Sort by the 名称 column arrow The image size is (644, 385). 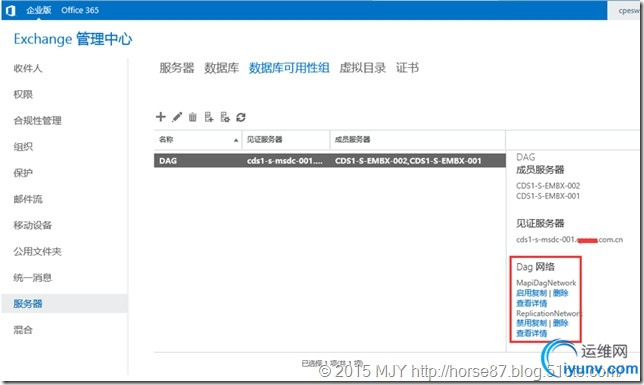coord(236,140)
